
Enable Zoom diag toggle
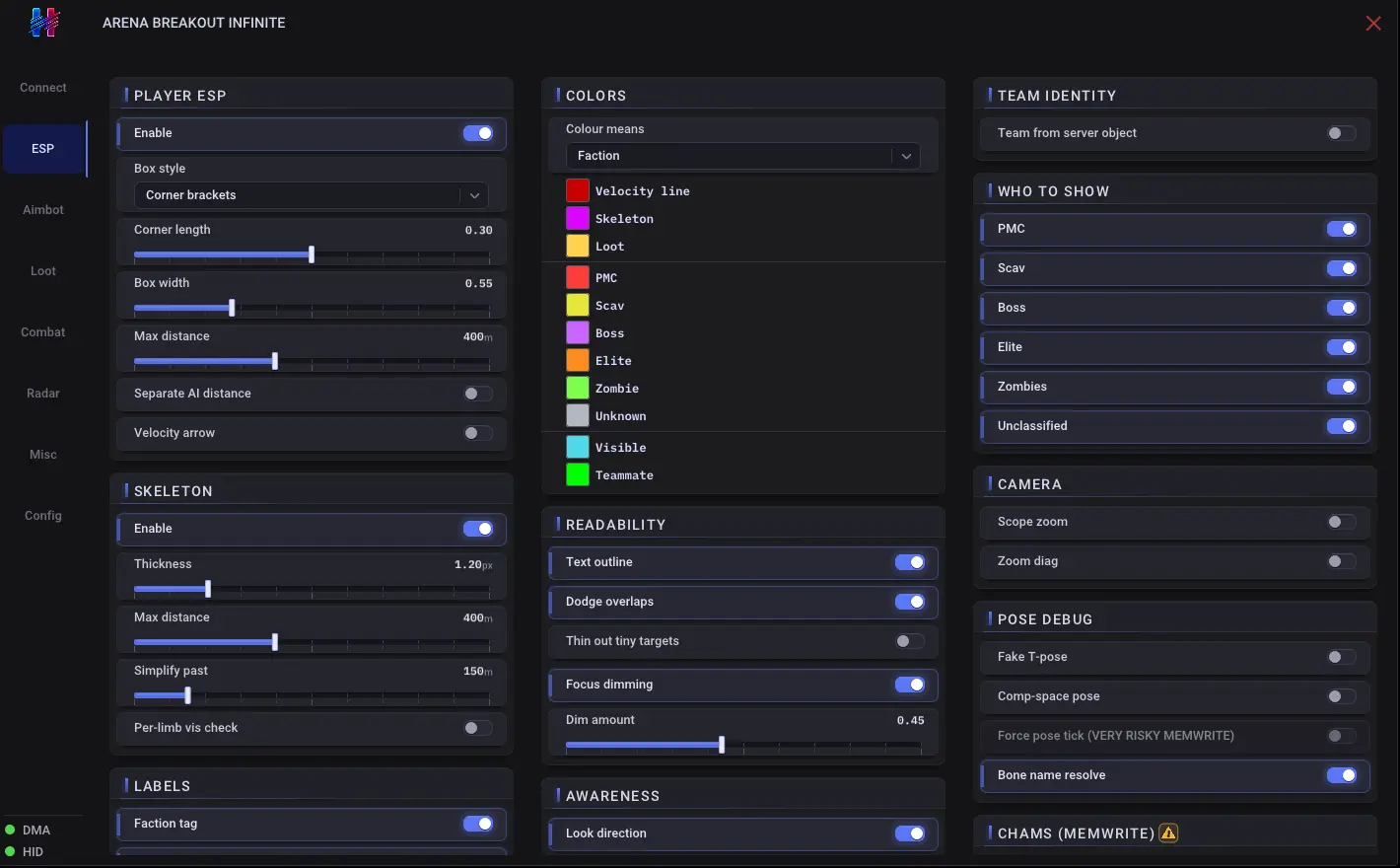point(1342,561)
